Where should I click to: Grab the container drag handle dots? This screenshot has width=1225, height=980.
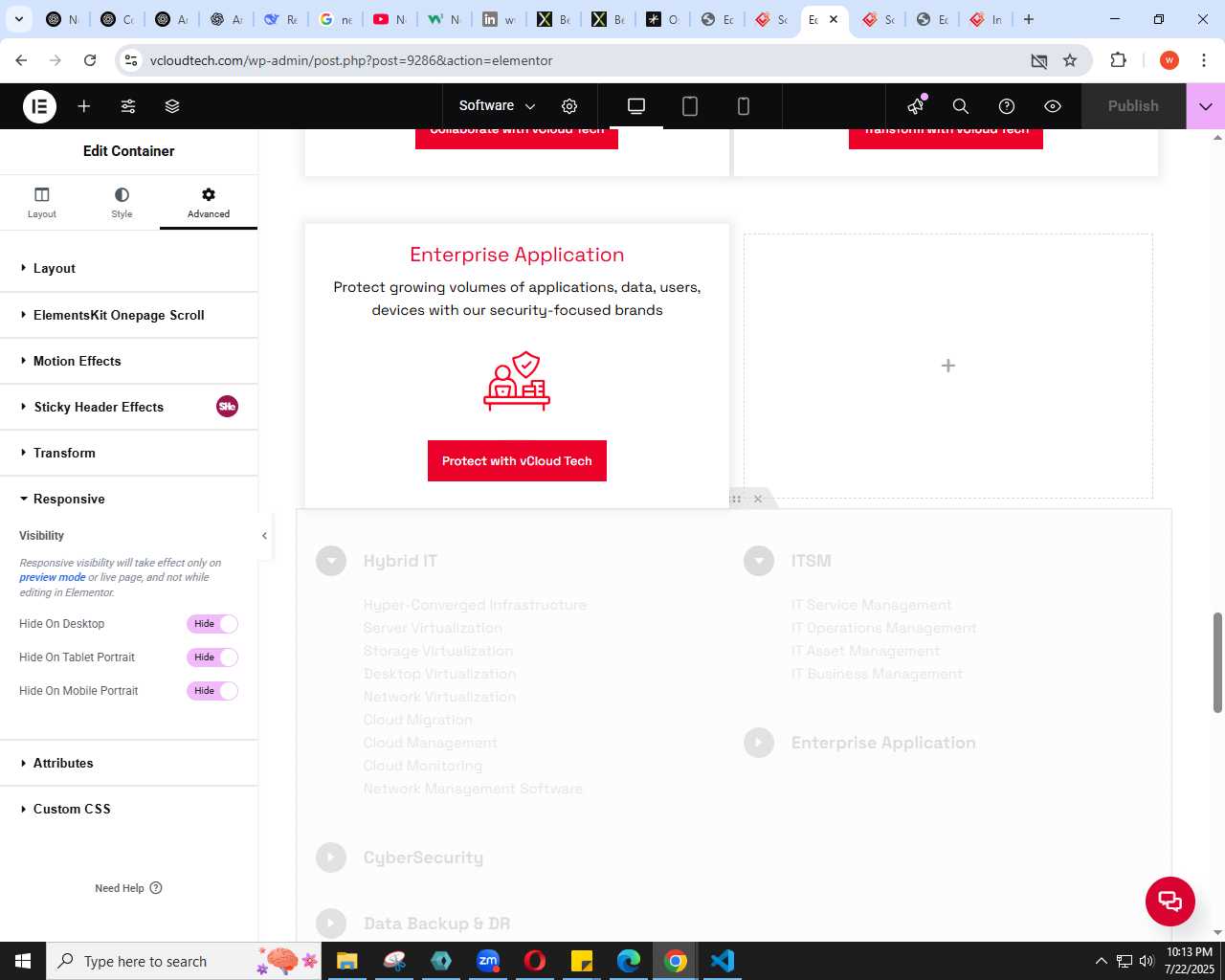tap(736, 499)
